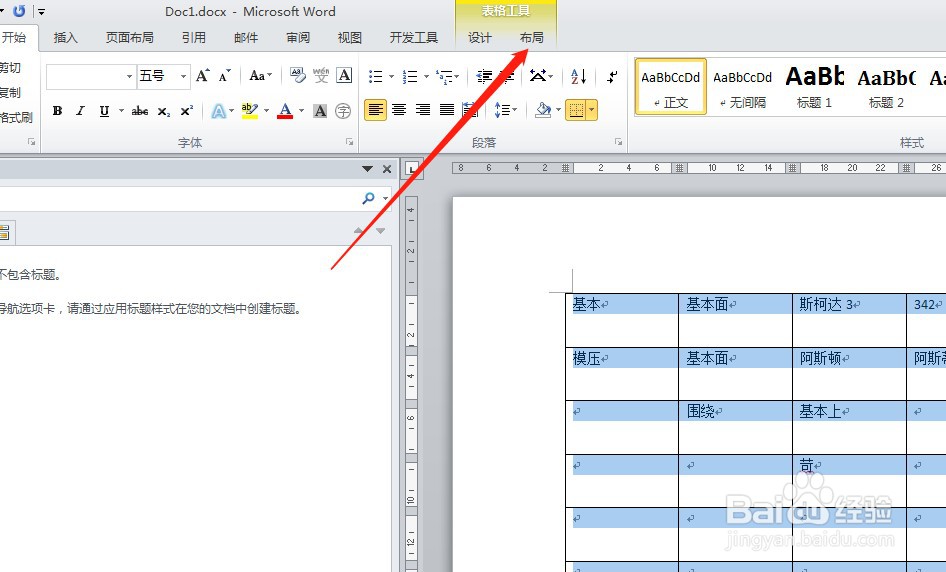Viewport: 946px width, 572px height.
Task: Close navigation pane X button
Action: click(x=387, y=170)
